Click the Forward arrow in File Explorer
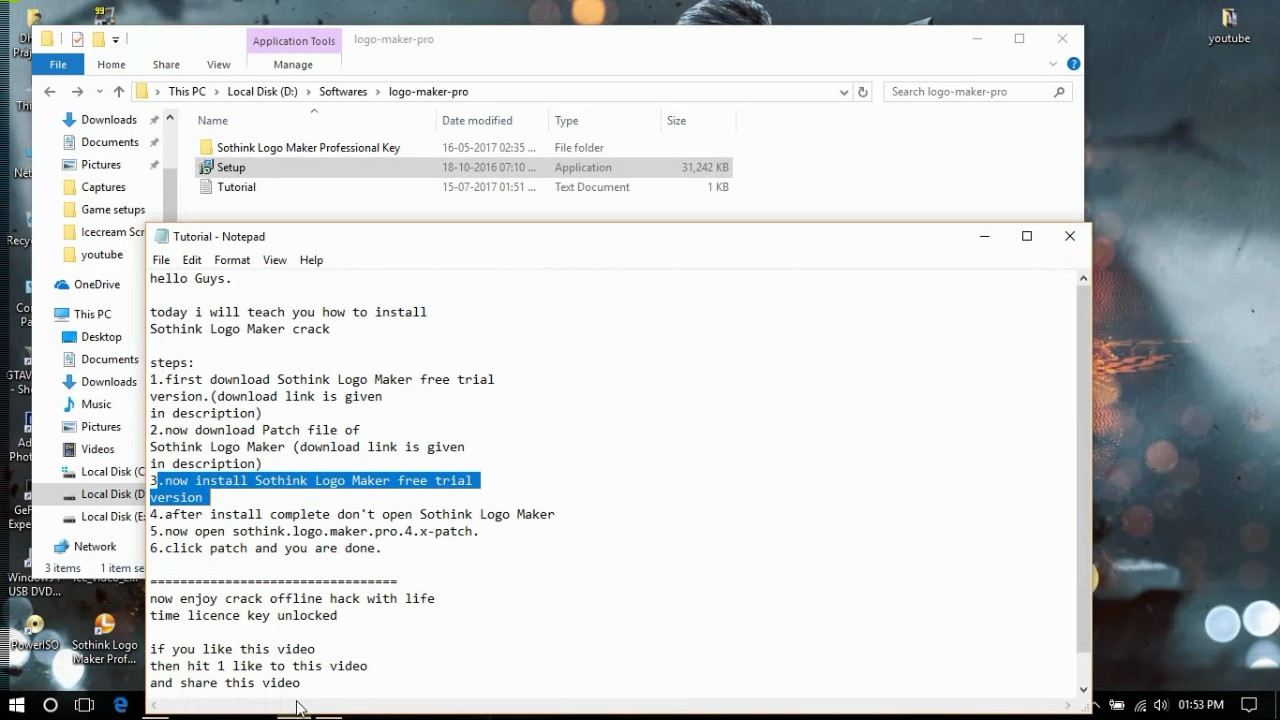The height and width of the screenshot is (720, 1280). pyautogui.click(x=77, y=91)
